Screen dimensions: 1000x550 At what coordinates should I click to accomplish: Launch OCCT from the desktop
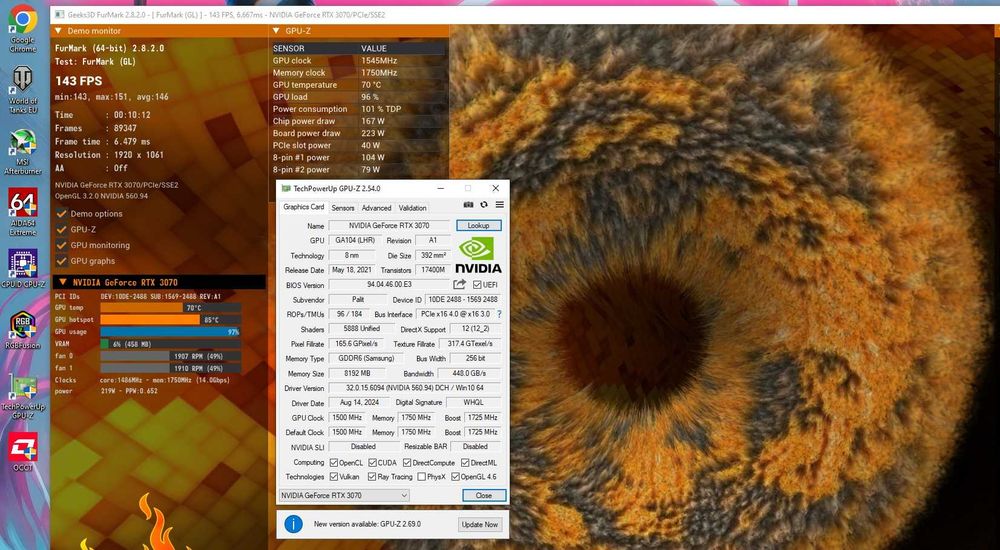pyautogui.click(x=22, y=452)
